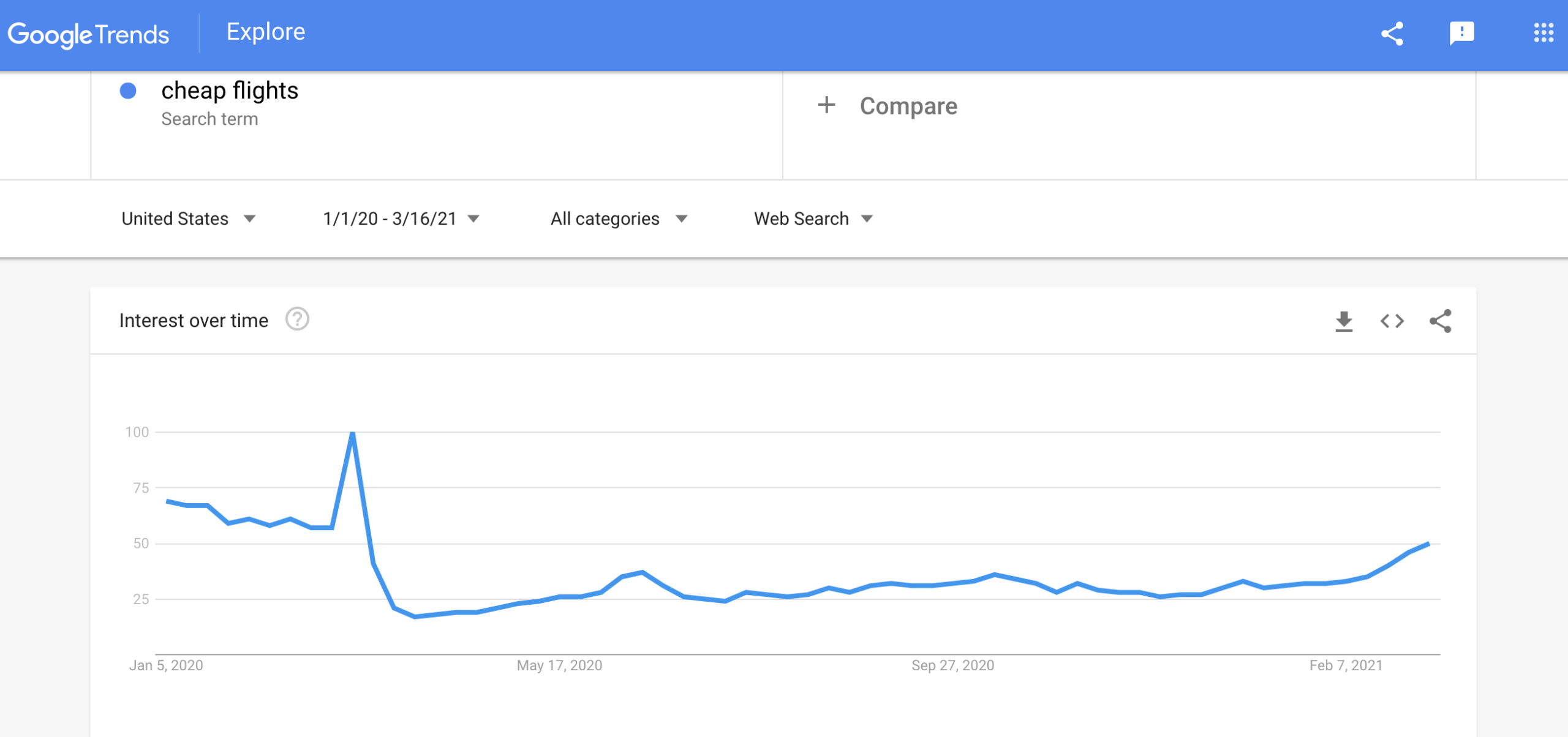Click the plus icon beside Compare
Screen dimensions: 1568x737
pos(827,105)
